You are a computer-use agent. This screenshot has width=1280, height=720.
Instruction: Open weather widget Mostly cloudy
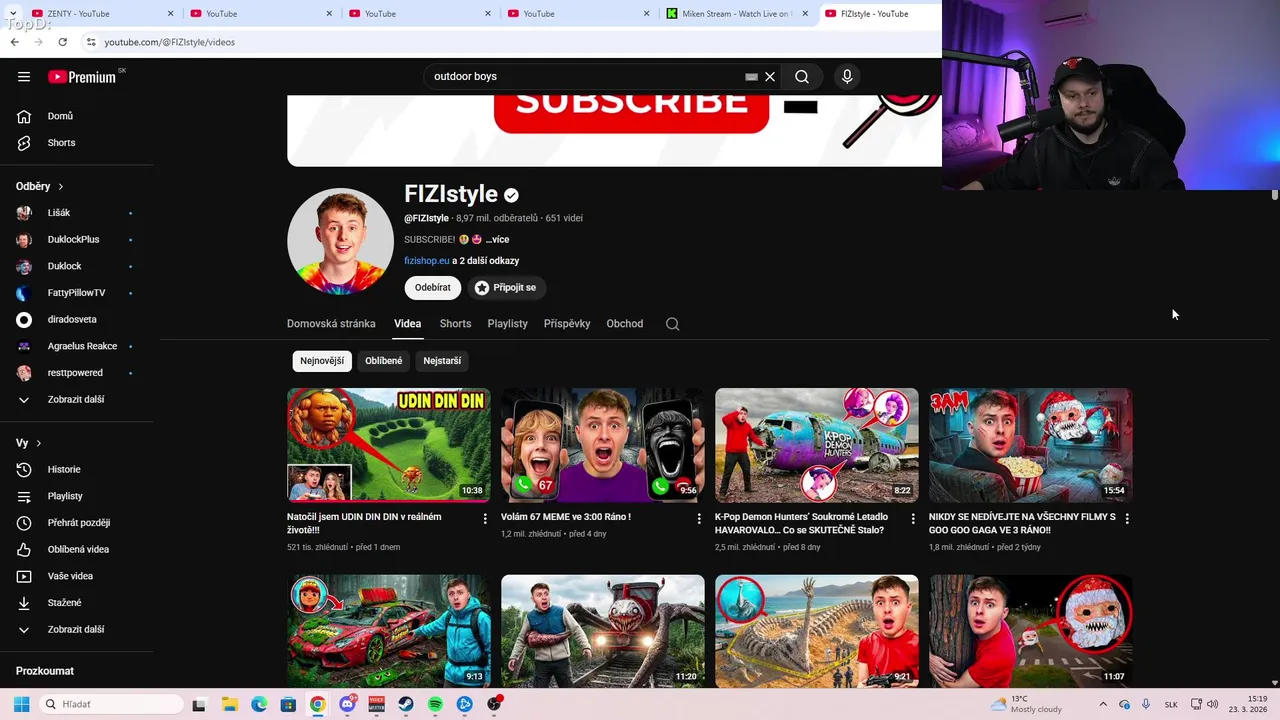(1025, 704)
